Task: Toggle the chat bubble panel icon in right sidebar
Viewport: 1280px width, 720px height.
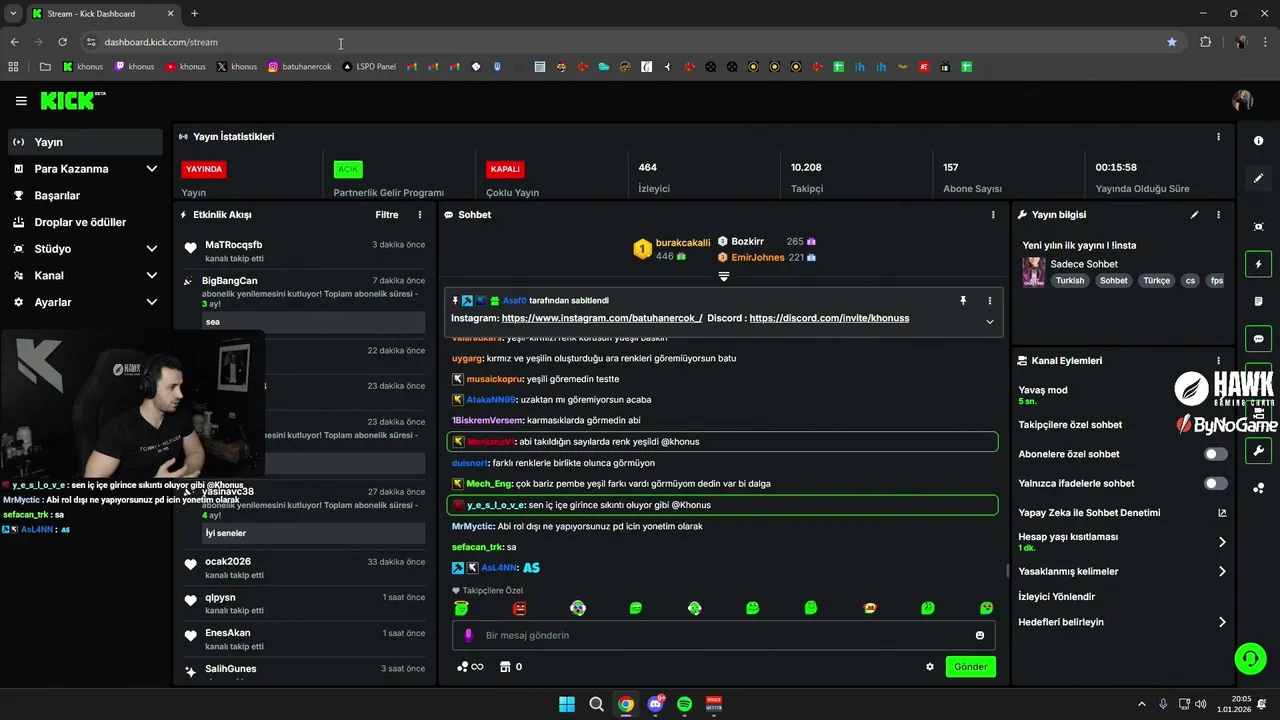Action: pyautogui.click(x=1259, y=339)
